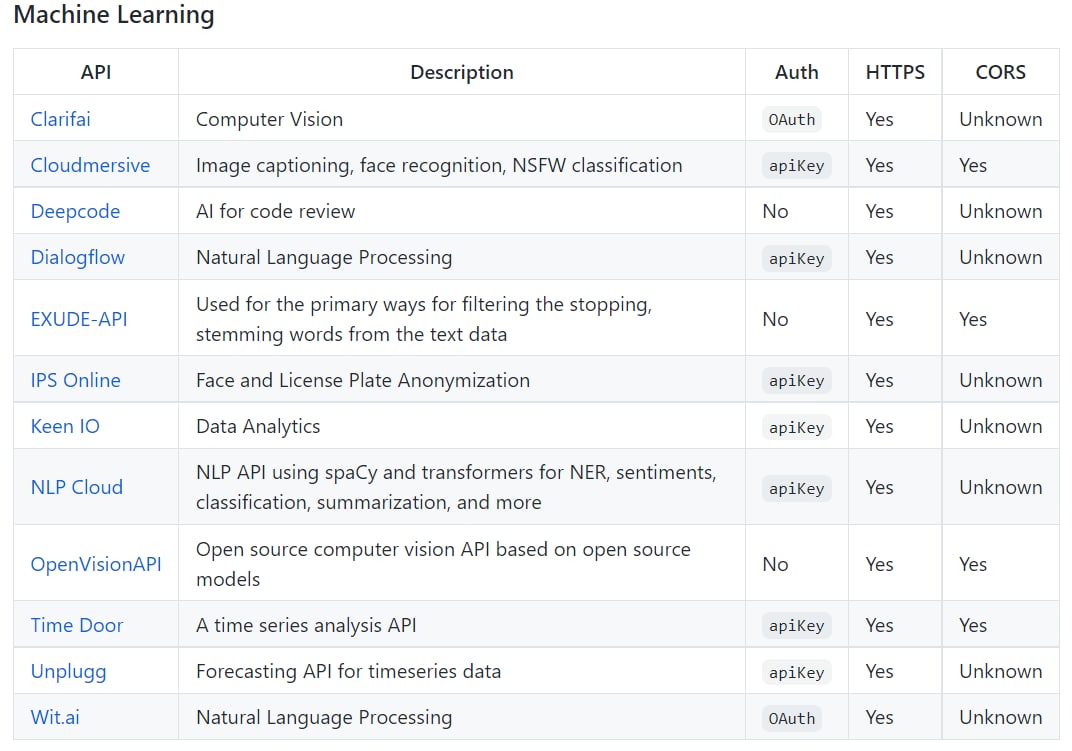Click the HTTPS 'Yes' value for Unplugg
This screenshot has width=1072, height=751.
point(879,672)
